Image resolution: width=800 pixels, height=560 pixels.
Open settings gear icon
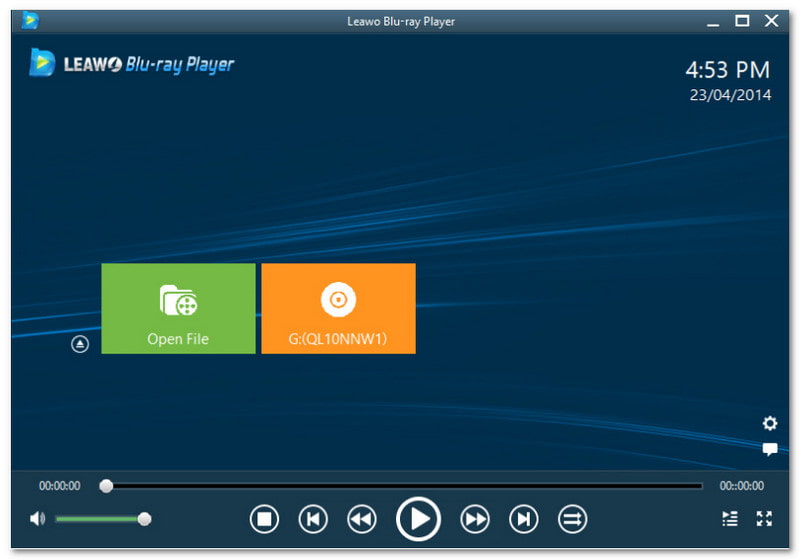tap(769, 423)
